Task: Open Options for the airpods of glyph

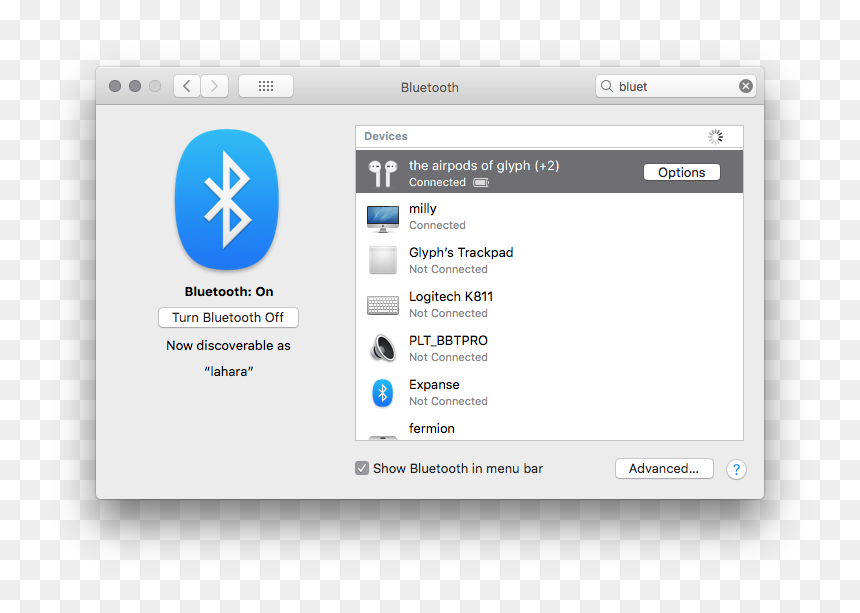Action: tap(681, 172)
